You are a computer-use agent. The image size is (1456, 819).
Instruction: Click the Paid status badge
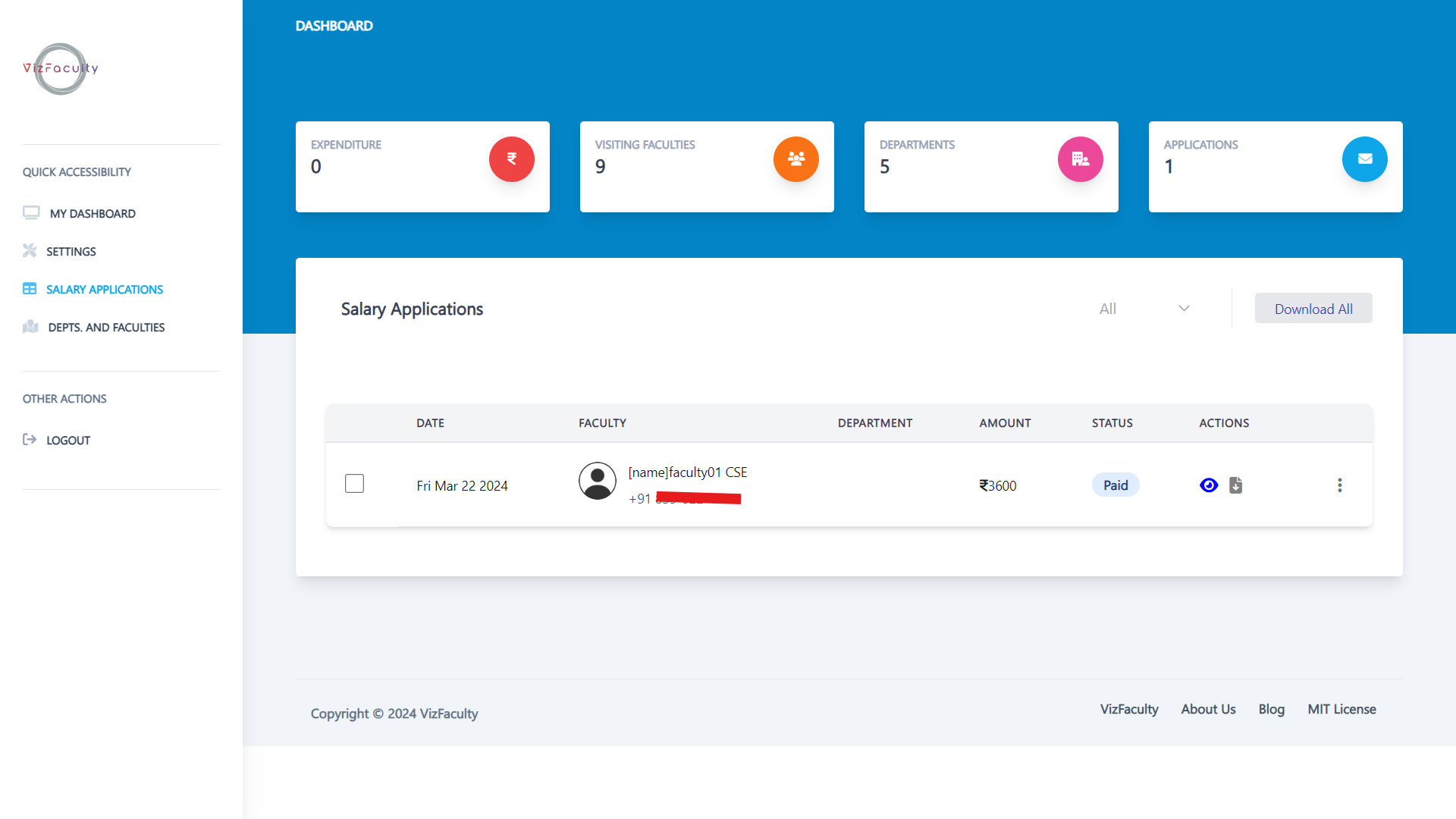tap(1116, 485)
